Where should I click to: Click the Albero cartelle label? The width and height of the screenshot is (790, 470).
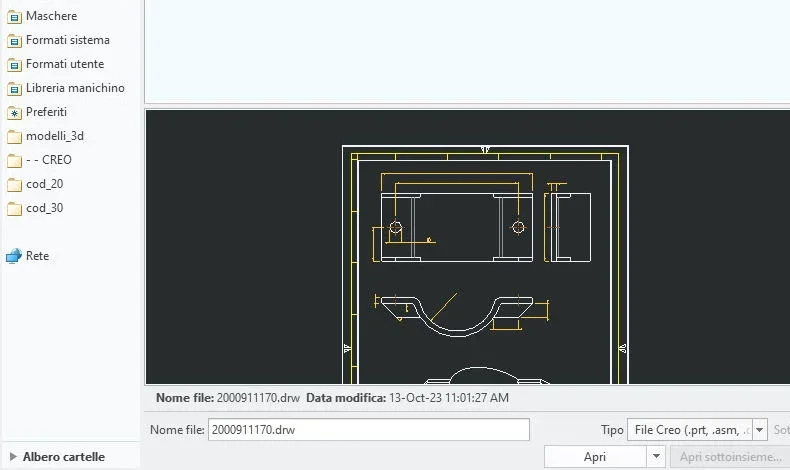tap(64, 457)
